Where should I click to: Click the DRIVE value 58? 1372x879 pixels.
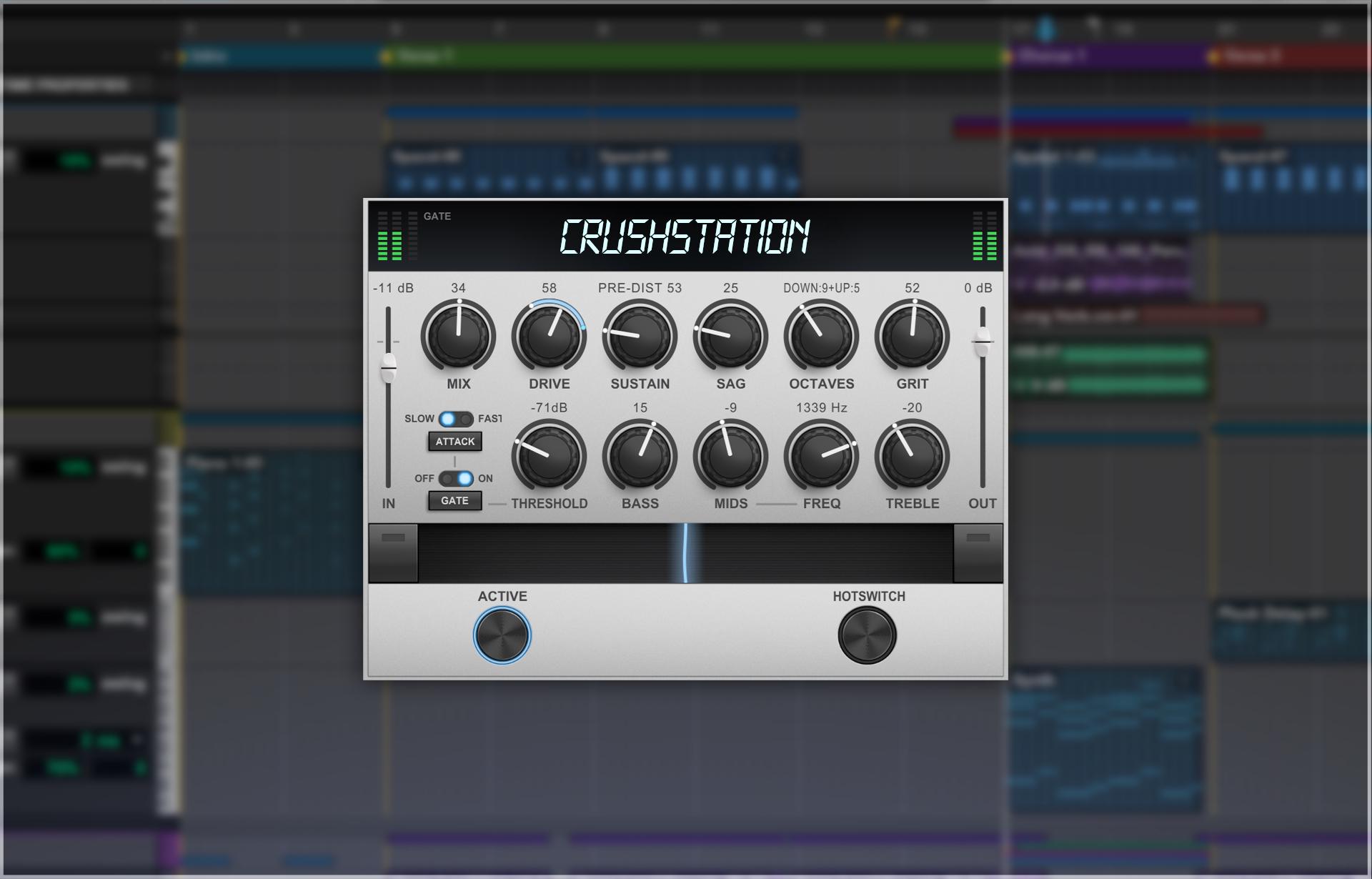(x=549, y=288)
